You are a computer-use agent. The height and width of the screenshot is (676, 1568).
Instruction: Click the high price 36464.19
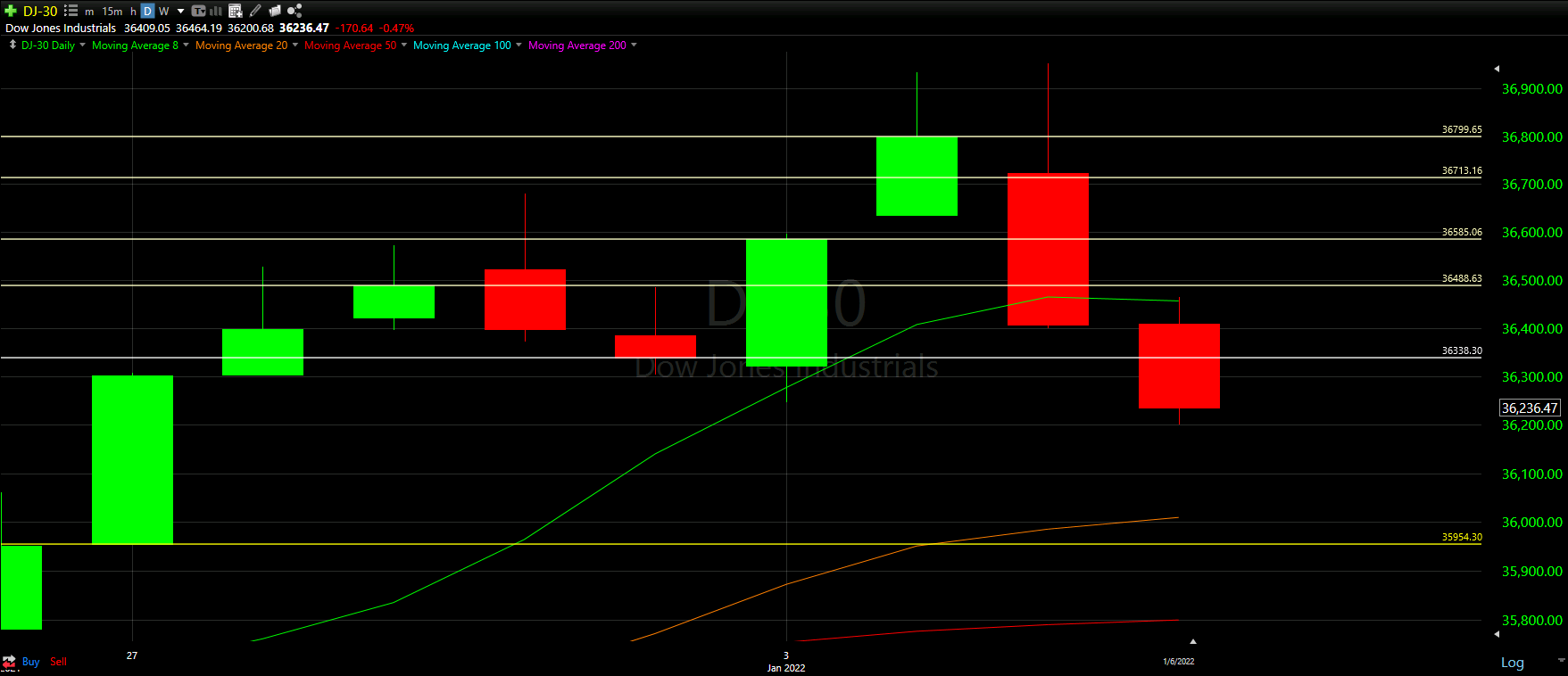click(x=199, y=29)
